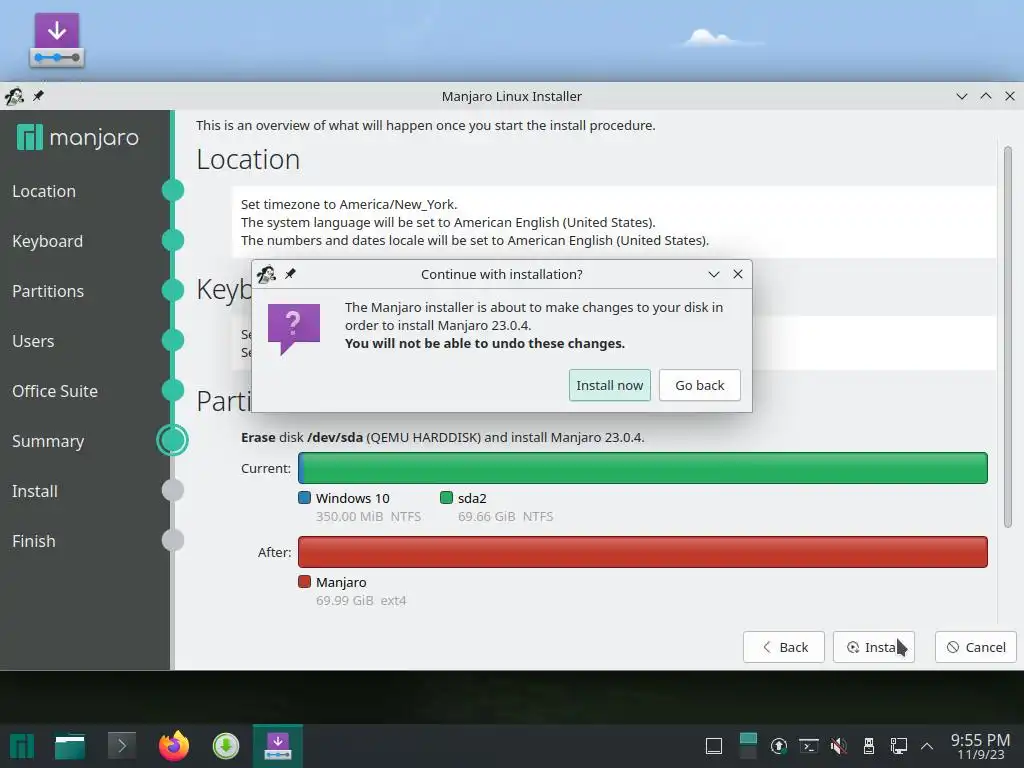The height and width of the screenshot is (768, 1024).
Task: Close the Continue with installation dialog
Action: point(738,274)
